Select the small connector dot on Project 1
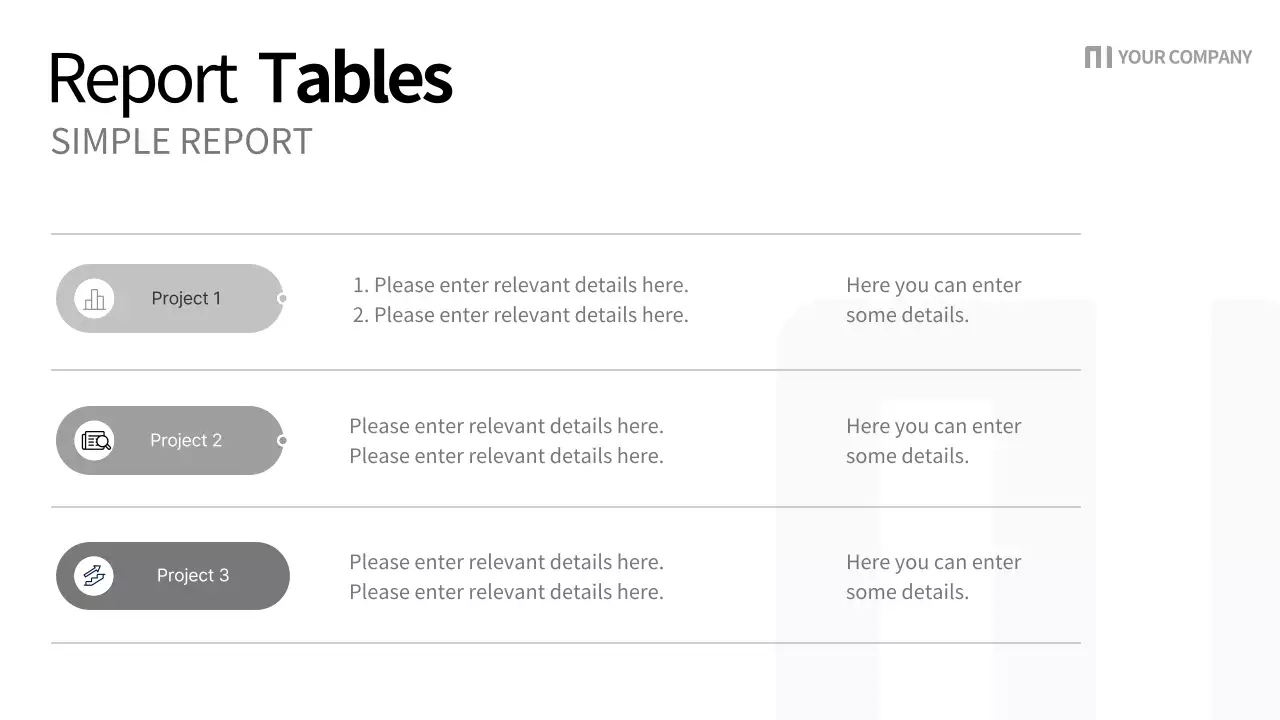1280x720 pixels. pyautogui.click(x=282, y=298)
